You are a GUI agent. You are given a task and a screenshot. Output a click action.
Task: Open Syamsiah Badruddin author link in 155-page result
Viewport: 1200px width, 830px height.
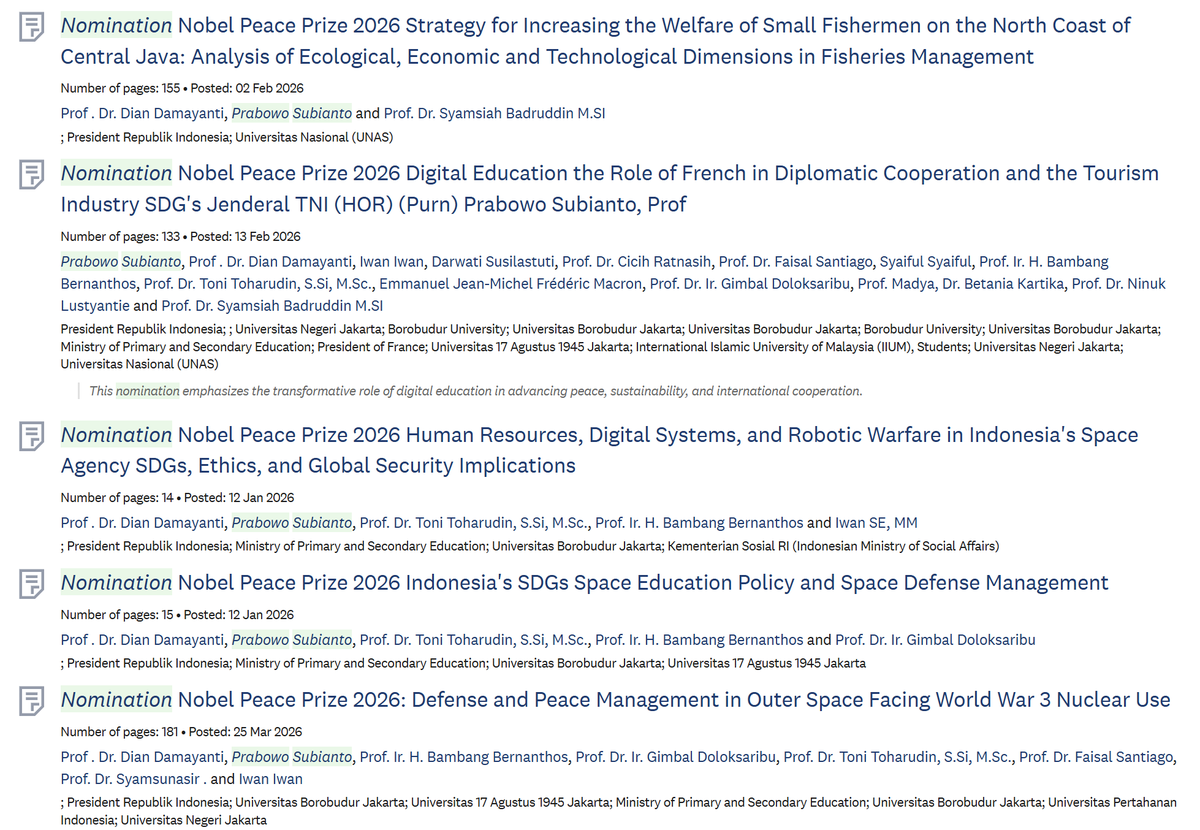495,113
